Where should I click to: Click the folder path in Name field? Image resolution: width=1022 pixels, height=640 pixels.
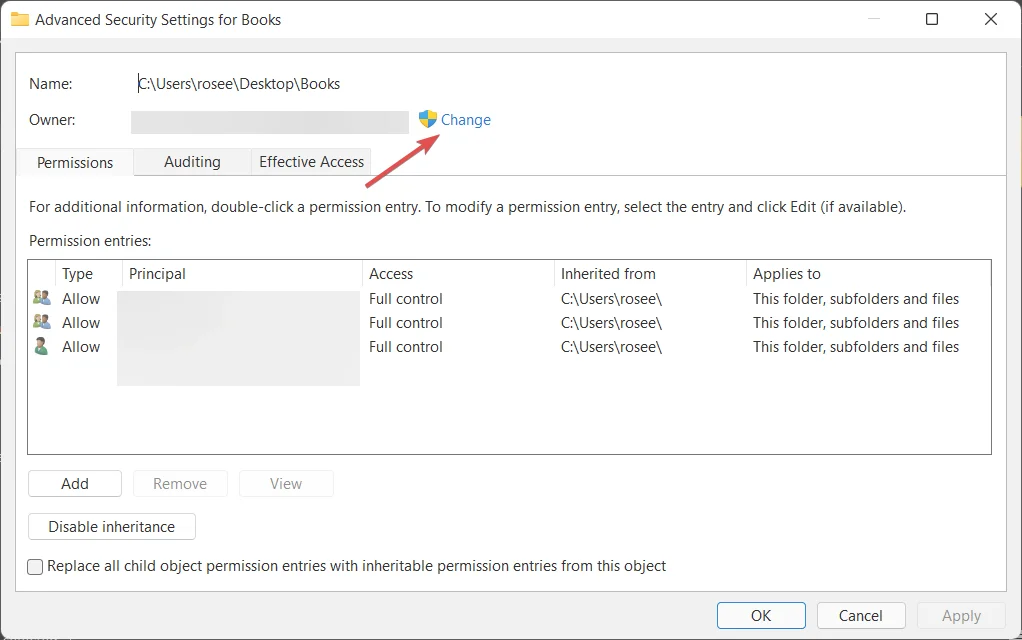click(240, 84)
